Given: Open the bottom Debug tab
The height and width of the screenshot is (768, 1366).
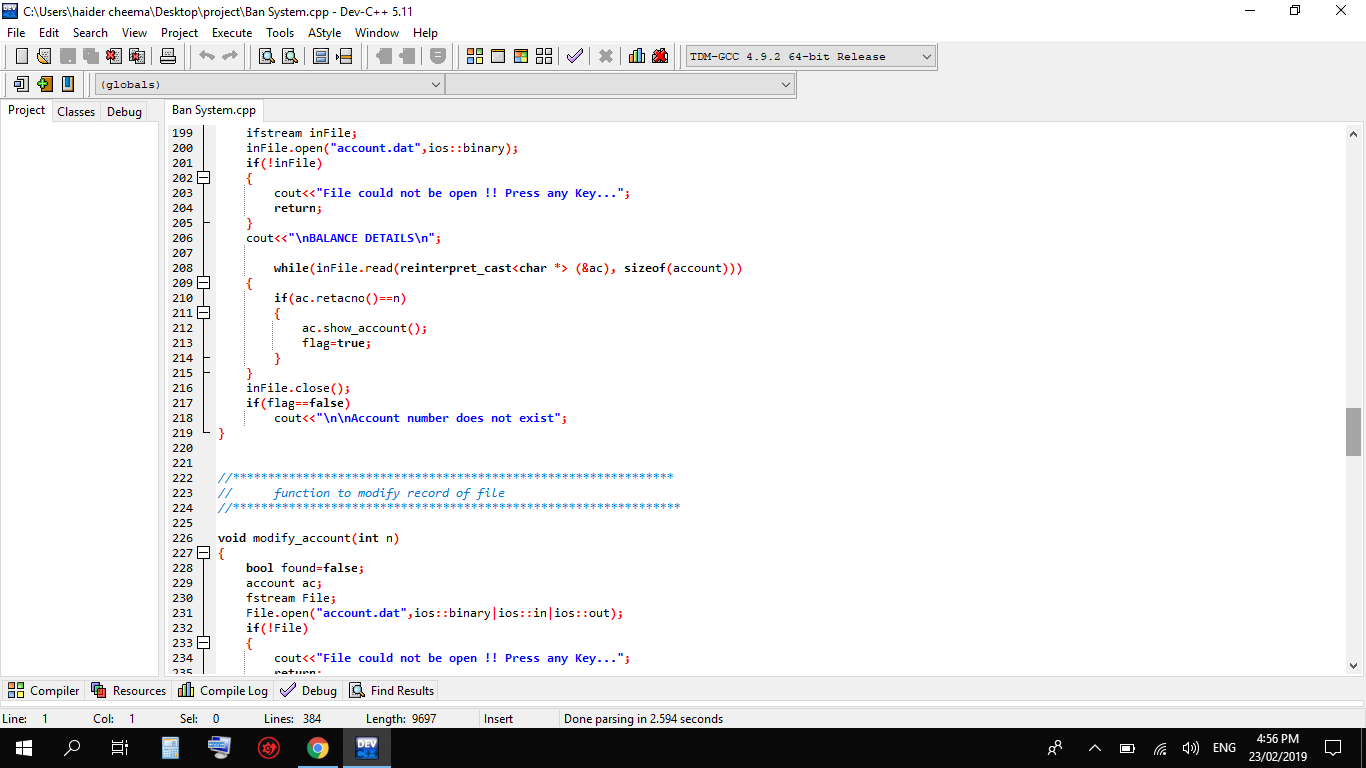Looking at the screenshot, I should (x=309, y=690).
